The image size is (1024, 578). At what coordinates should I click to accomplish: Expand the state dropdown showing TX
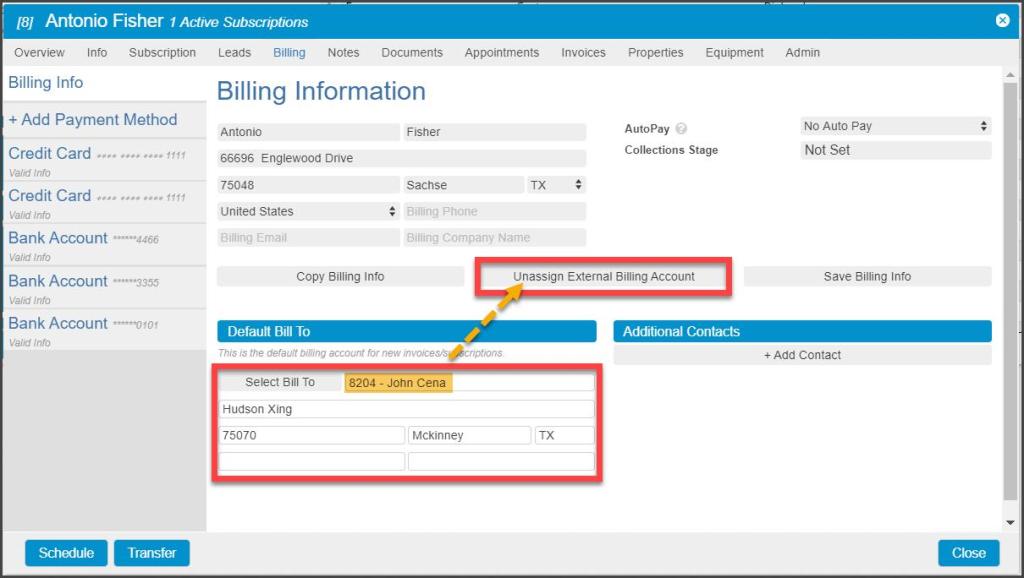point(556,185)
